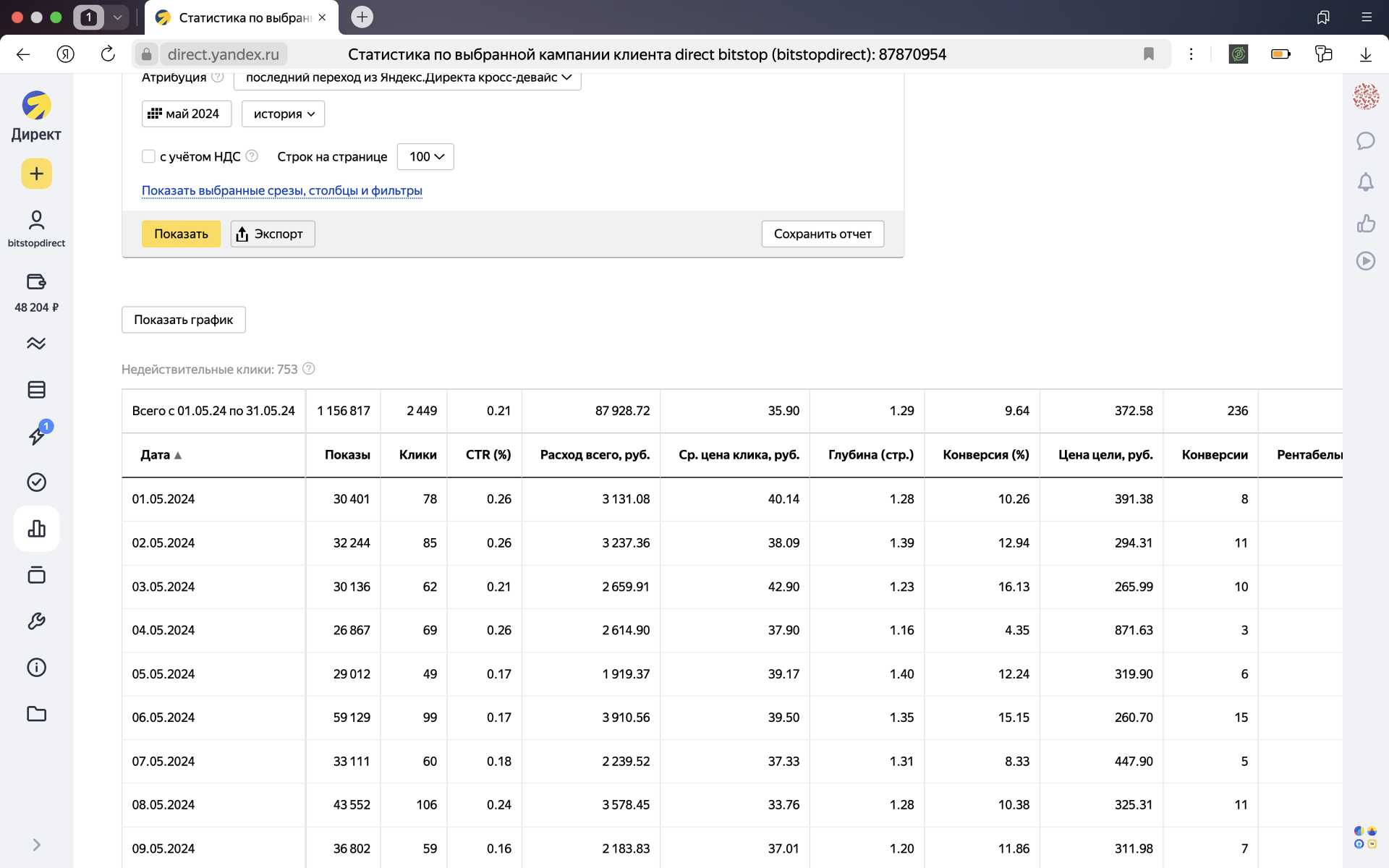Open the notifications bell icon
This screenshot has height=868, width=1389.
[x=1365, y=182]
